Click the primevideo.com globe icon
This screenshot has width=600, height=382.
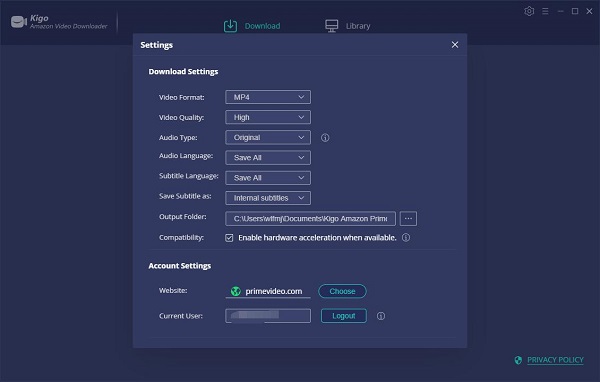(235, 291)
